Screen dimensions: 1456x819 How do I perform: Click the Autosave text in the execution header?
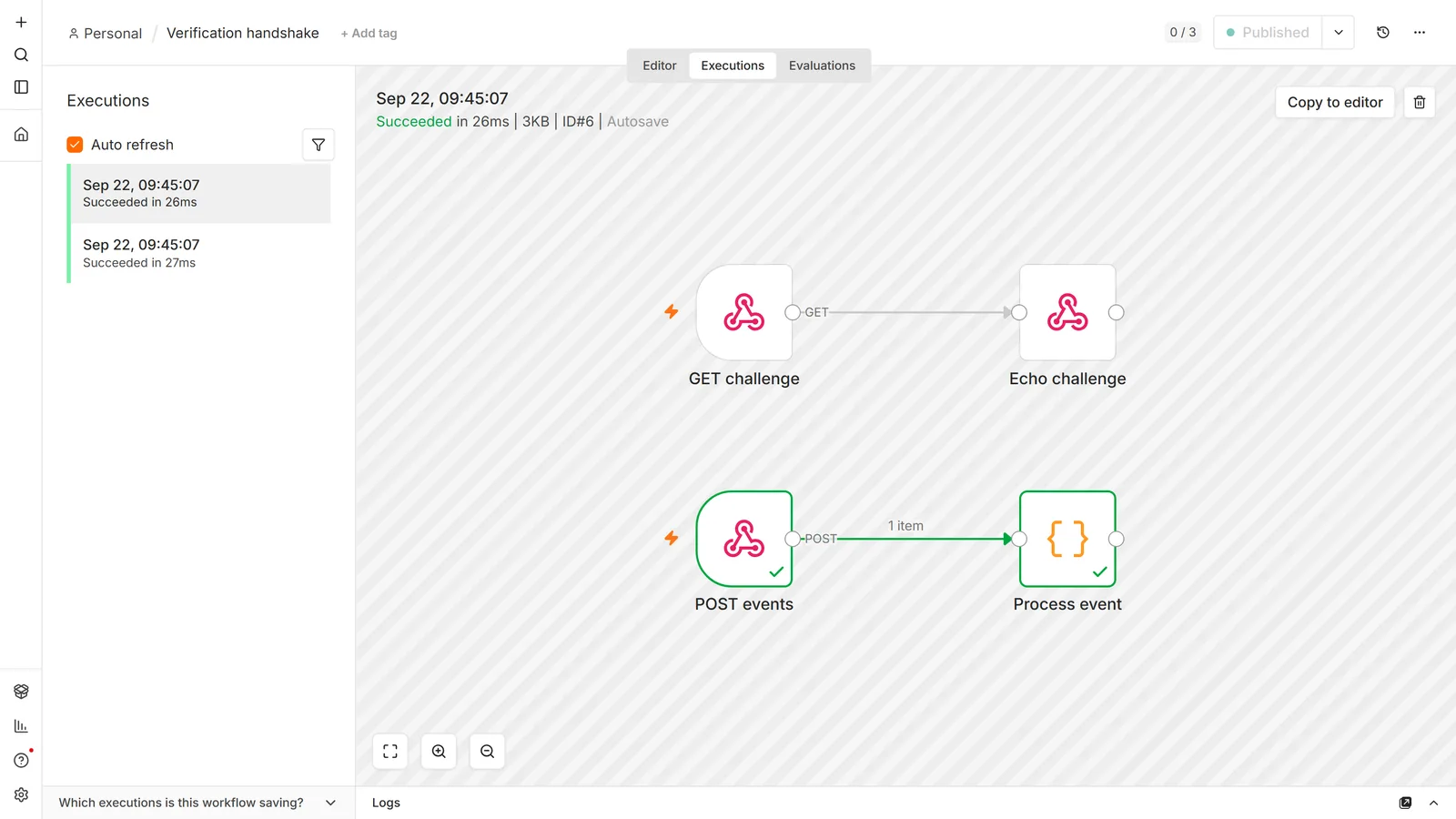coord(638,121)
